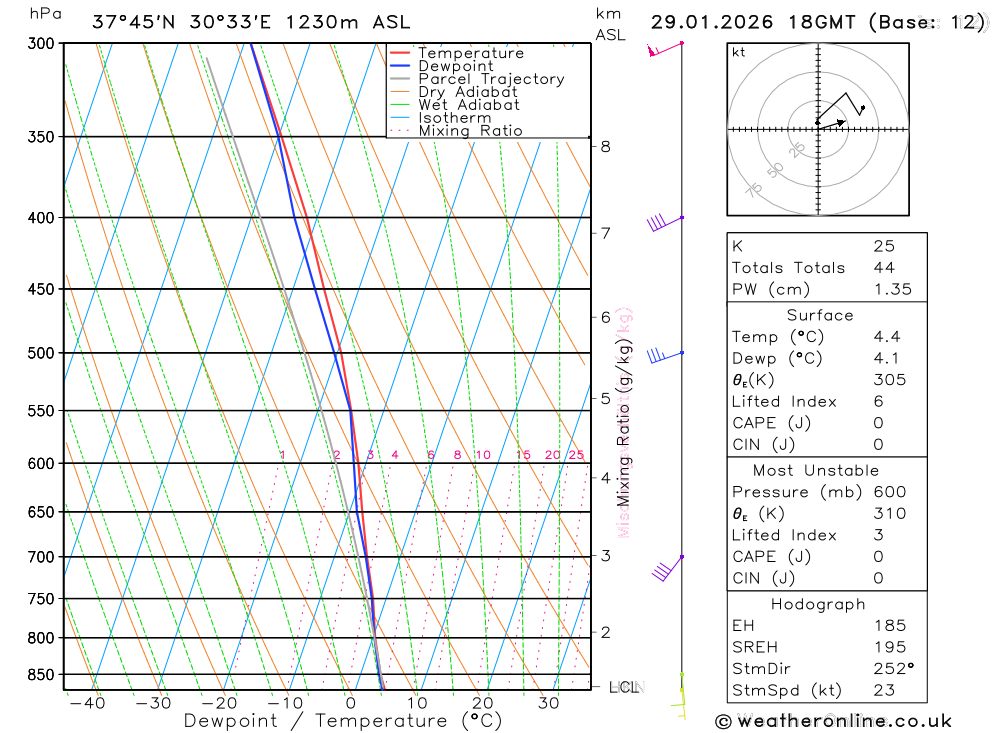Screen dimensions: 1000x733
Task: Click the coordinates title '37°45'N 30°33'E 1230m ASL'
Action: click(x=251, y=22)
